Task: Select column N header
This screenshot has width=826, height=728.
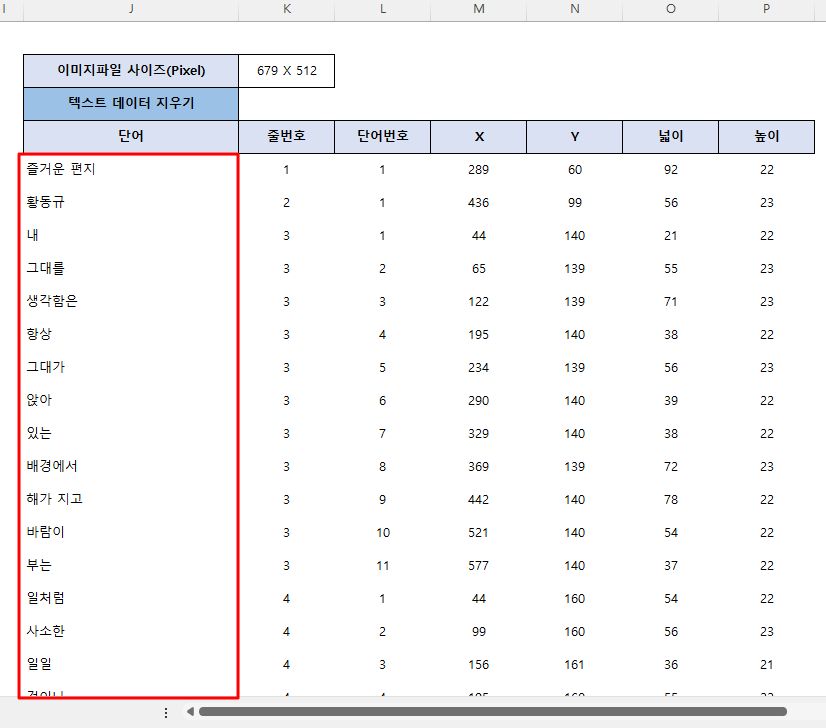Action: tap(575, 9)
